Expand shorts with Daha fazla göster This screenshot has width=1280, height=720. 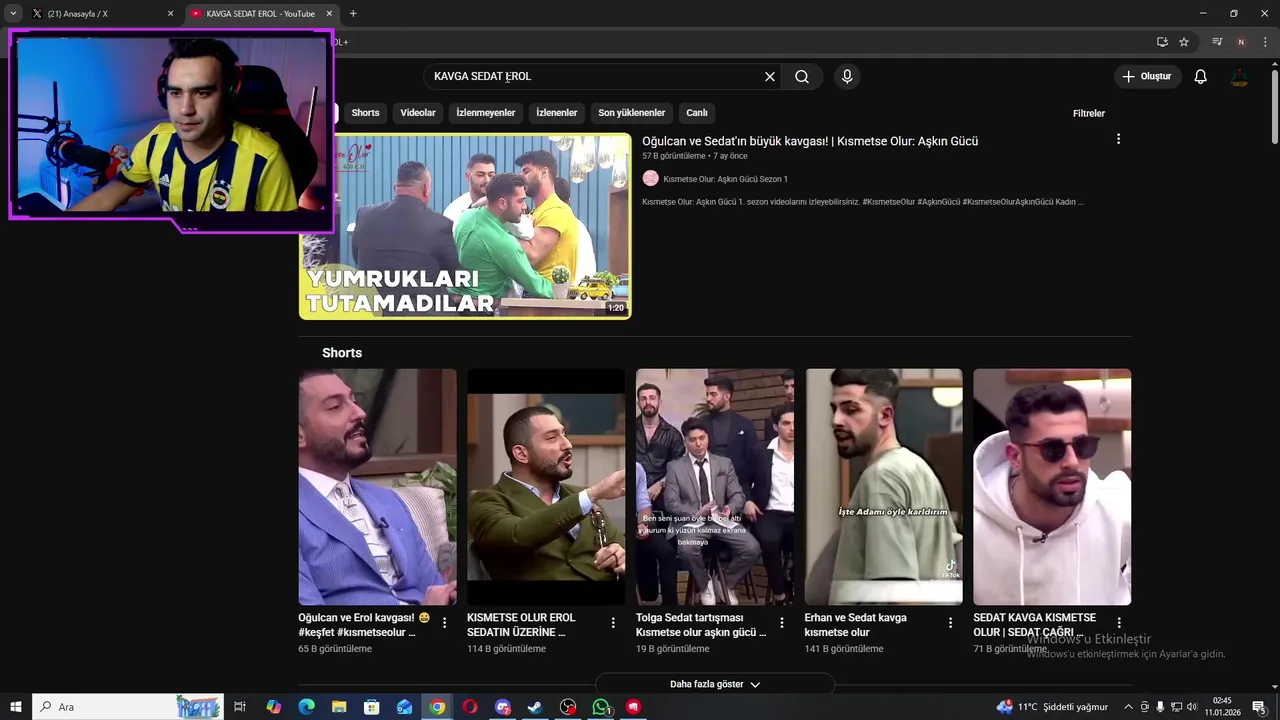pos(715,684)
